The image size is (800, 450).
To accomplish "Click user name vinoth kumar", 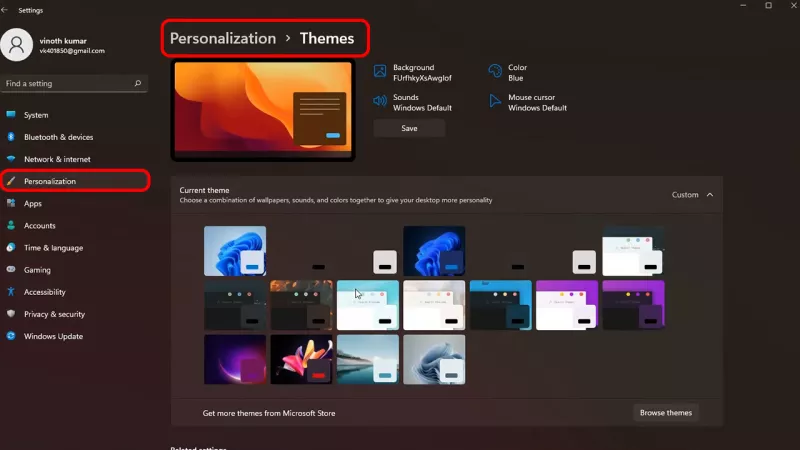I will [63, 41].
